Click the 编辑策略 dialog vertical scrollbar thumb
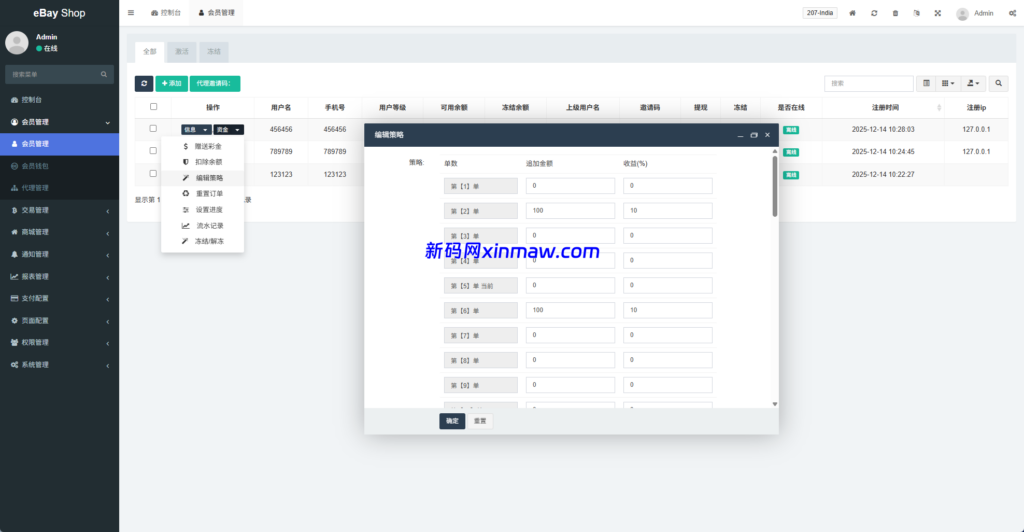Viewport: 1024px width, 532px height. pyautogui.click(x=775, y=186)
